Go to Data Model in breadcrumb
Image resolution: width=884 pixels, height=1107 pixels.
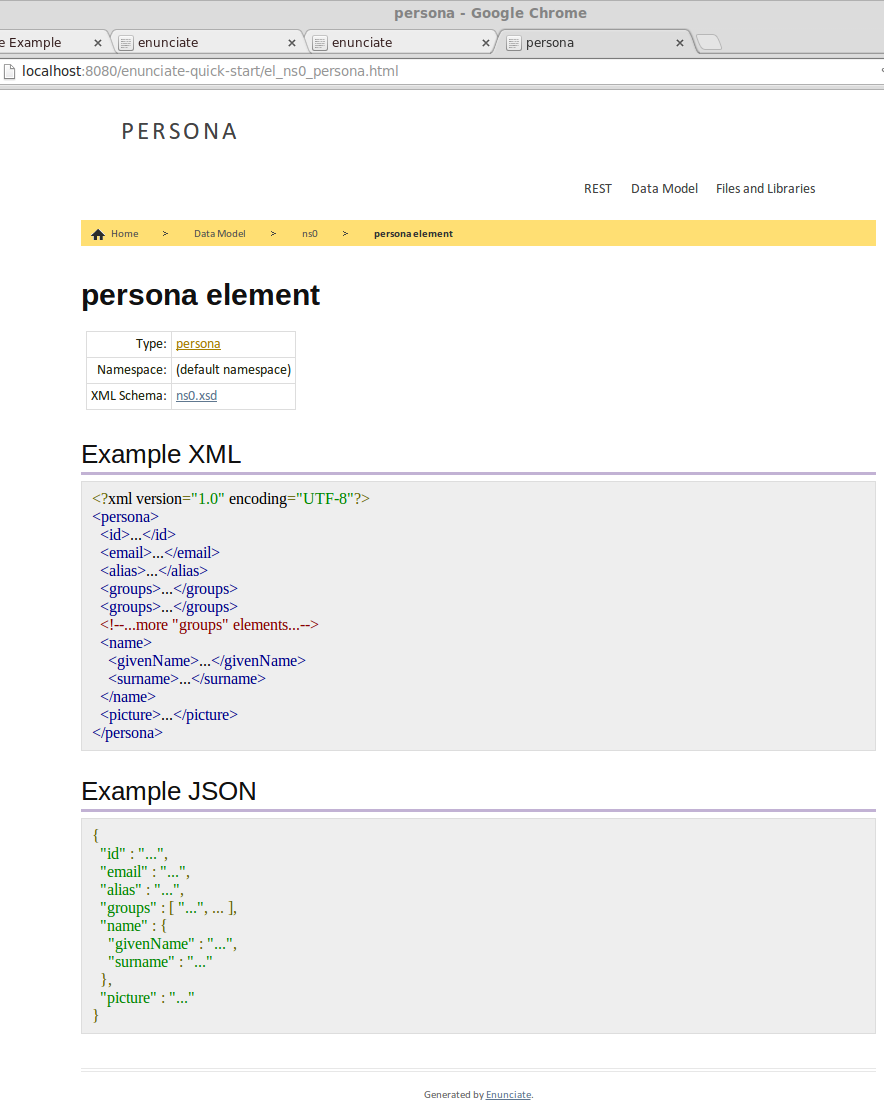coord(220,234)
